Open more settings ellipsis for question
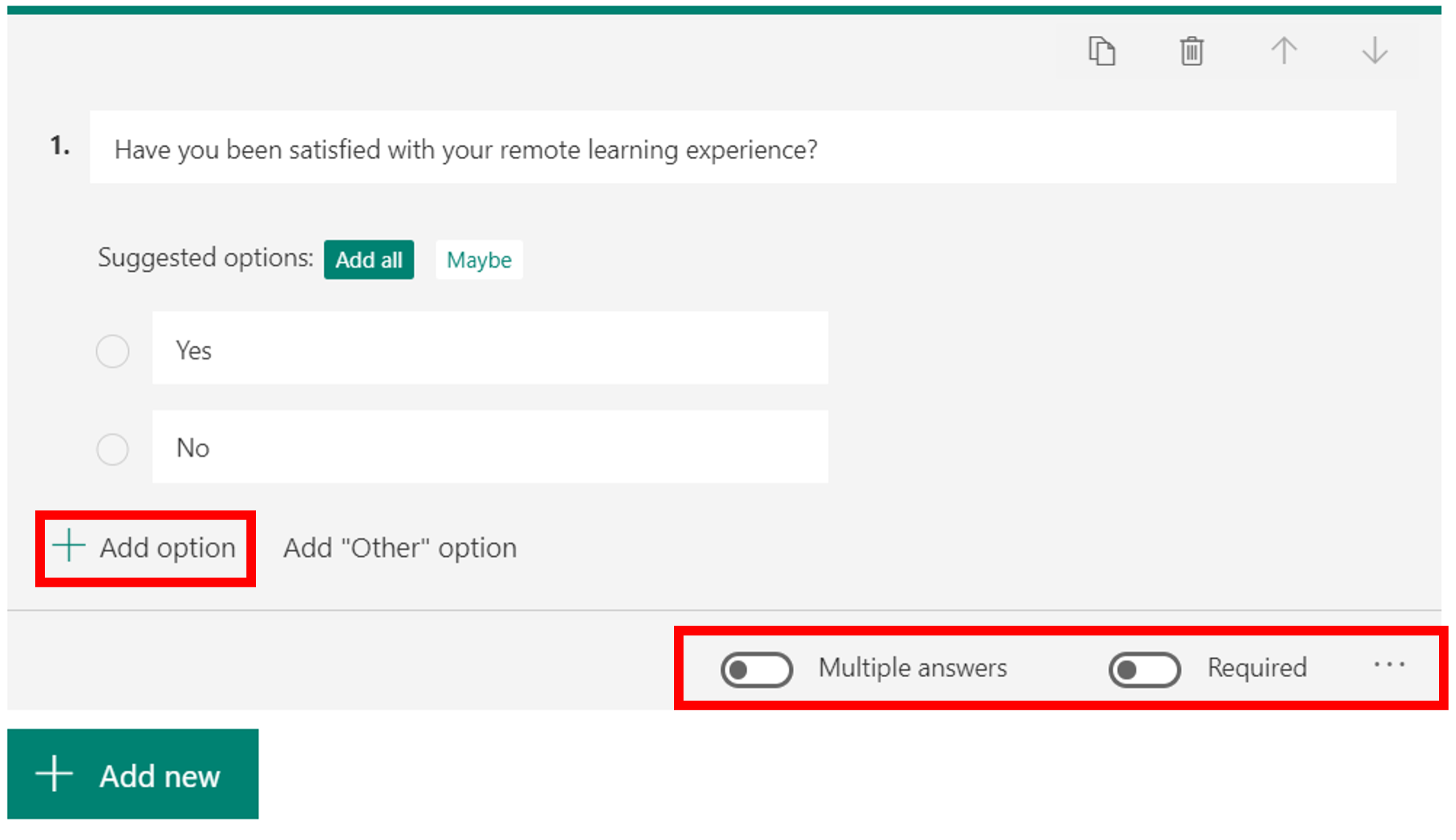The image size is (1456, 840). (x=1389, y=665)
